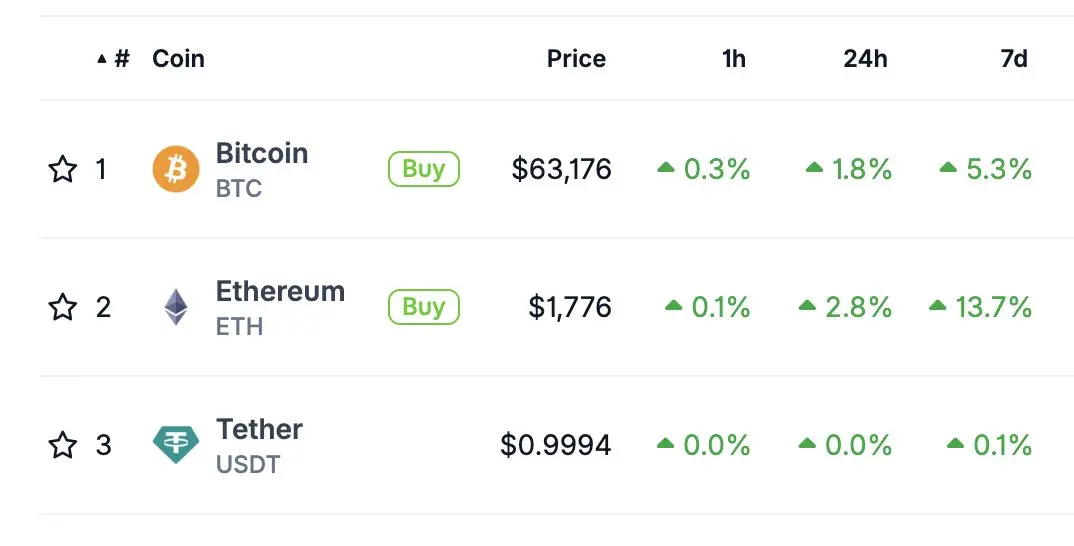Sort the table by Price column
Screen dimensions: 1074x546
coord(576,59)
